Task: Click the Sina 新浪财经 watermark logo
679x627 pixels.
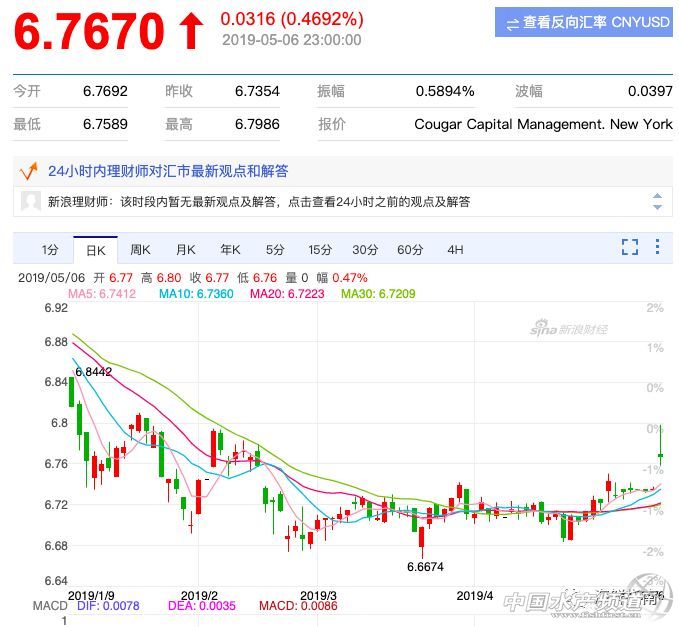Action: pos(568,328)
